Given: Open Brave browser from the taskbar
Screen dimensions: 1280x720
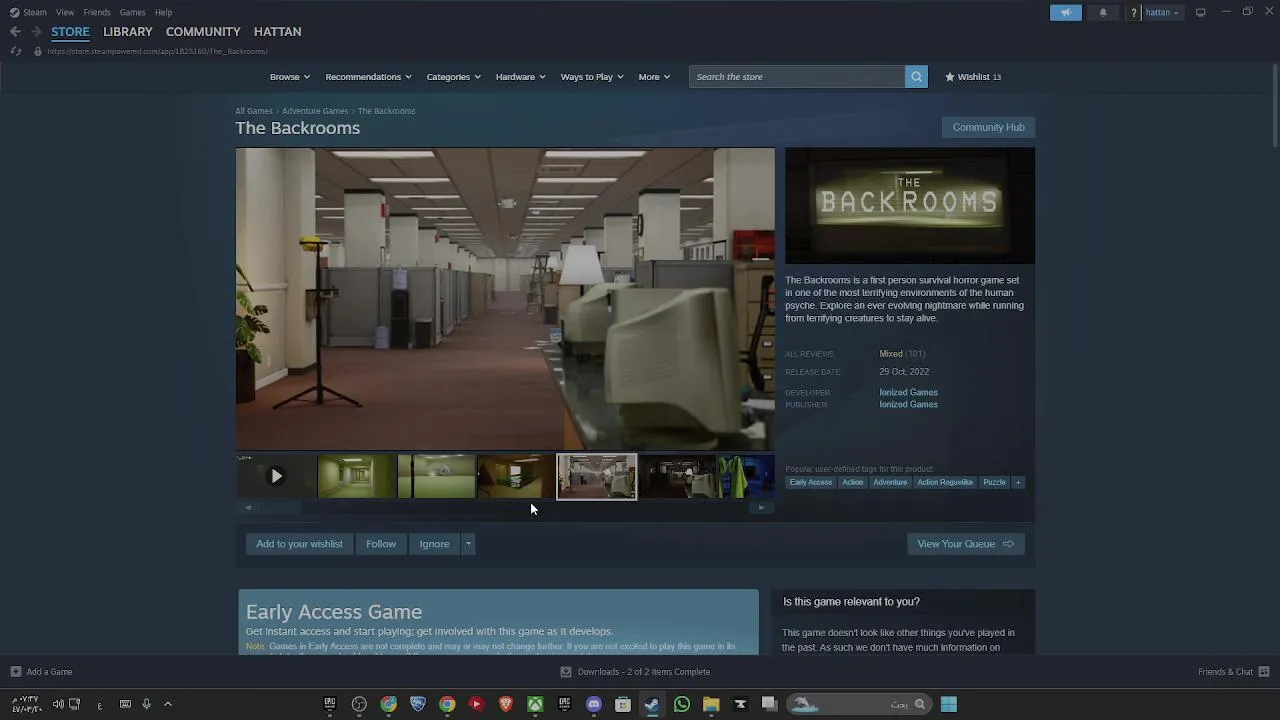Looking at the screenshot, I should pyautogui.click(x=506, y=704).
